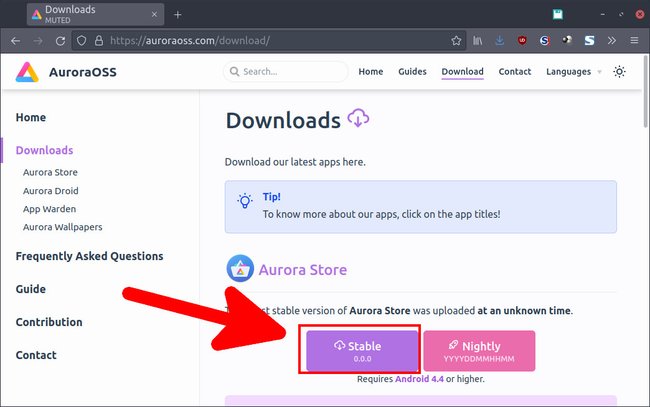Jump to Aurora Store in sidebar

[x=50, y=172]
